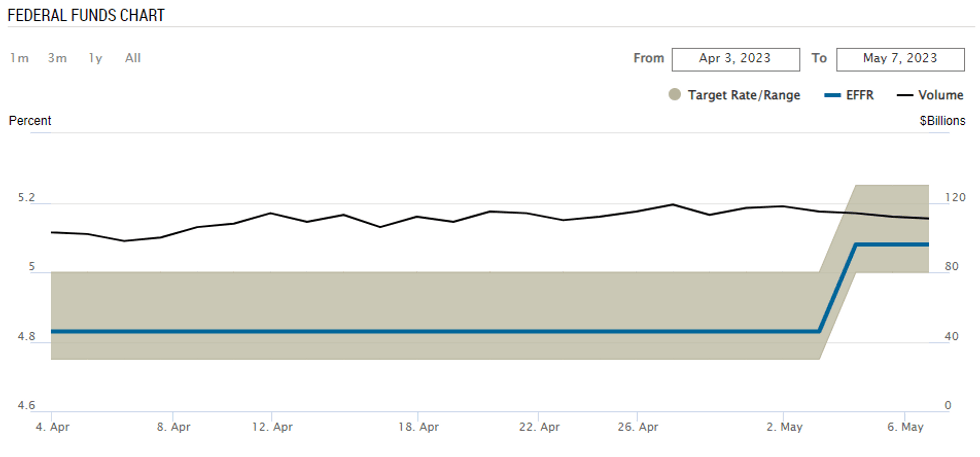The width and height of the screenshot is (980, 457).
Task: Show All available data range
Action: click(x=133, y=58)
